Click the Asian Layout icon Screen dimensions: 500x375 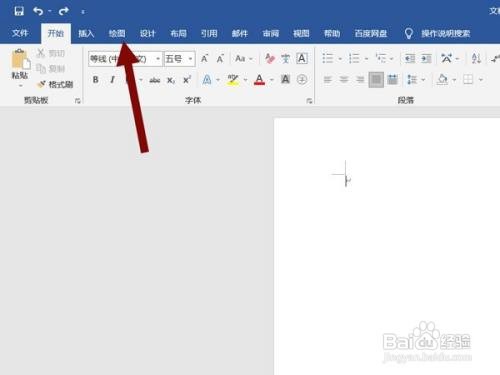446,58
